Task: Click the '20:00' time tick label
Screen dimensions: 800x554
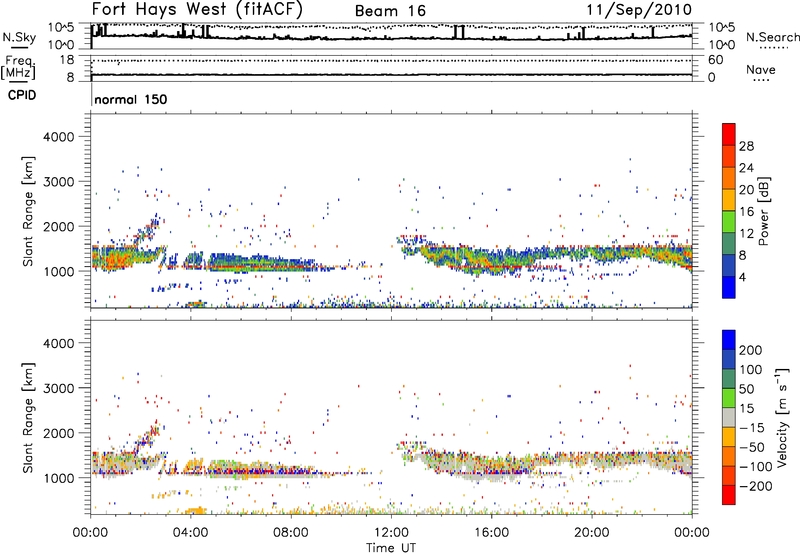Action: (x=591, y=533)
